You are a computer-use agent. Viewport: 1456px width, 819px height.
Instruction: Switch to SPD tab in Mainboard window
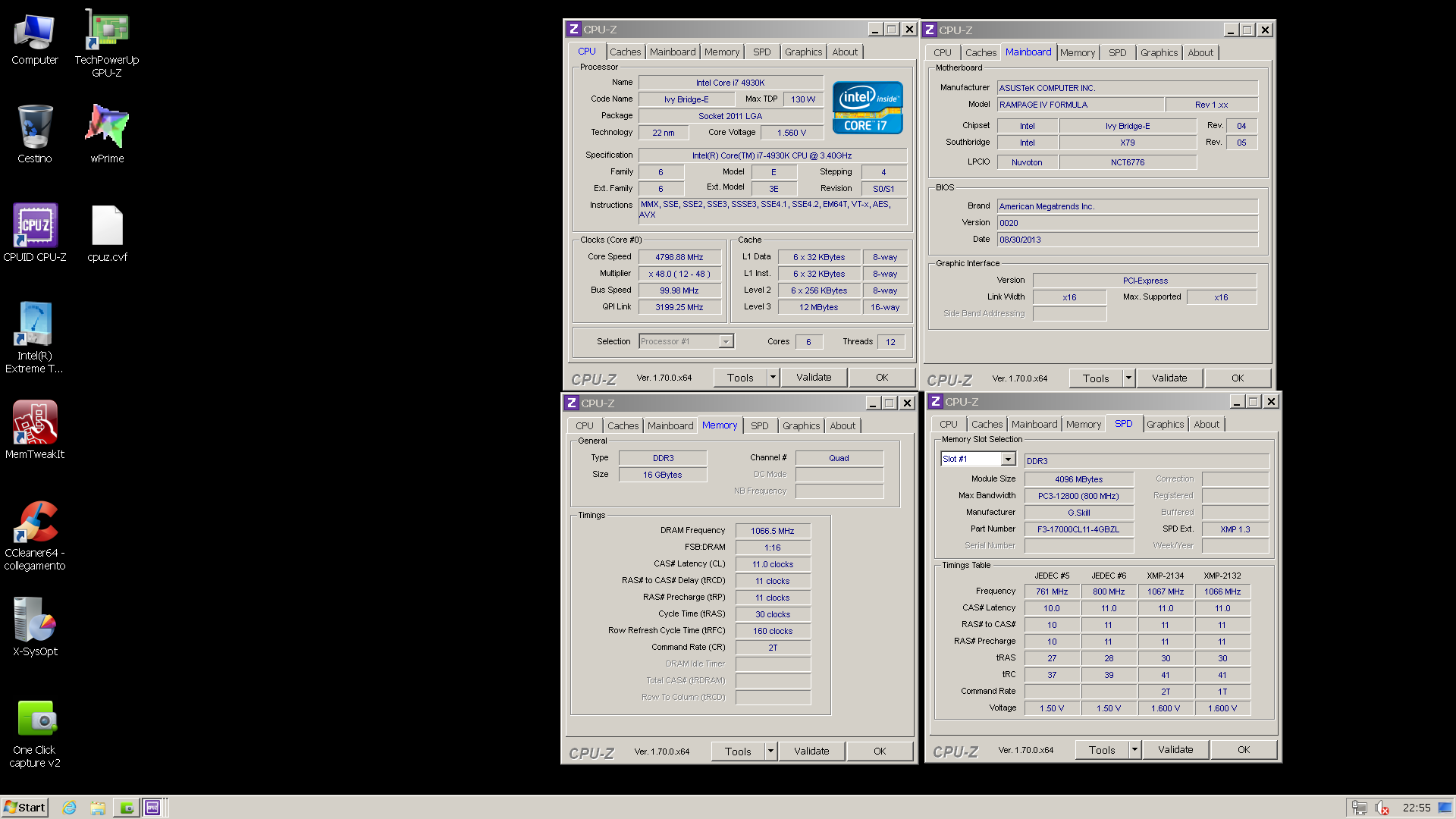pos(1117,52)
